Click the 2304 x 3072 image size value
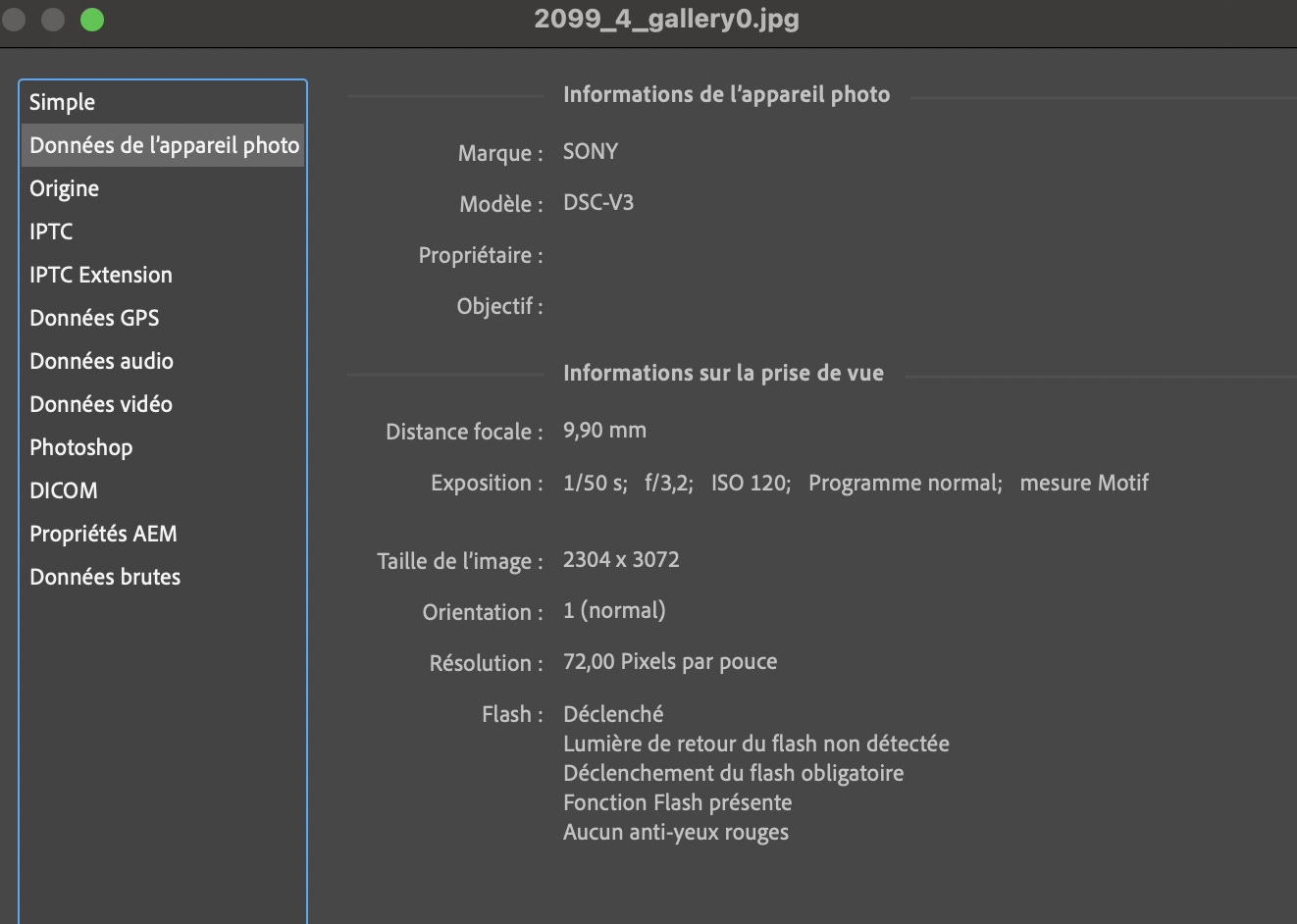 (x=620, y=560)
